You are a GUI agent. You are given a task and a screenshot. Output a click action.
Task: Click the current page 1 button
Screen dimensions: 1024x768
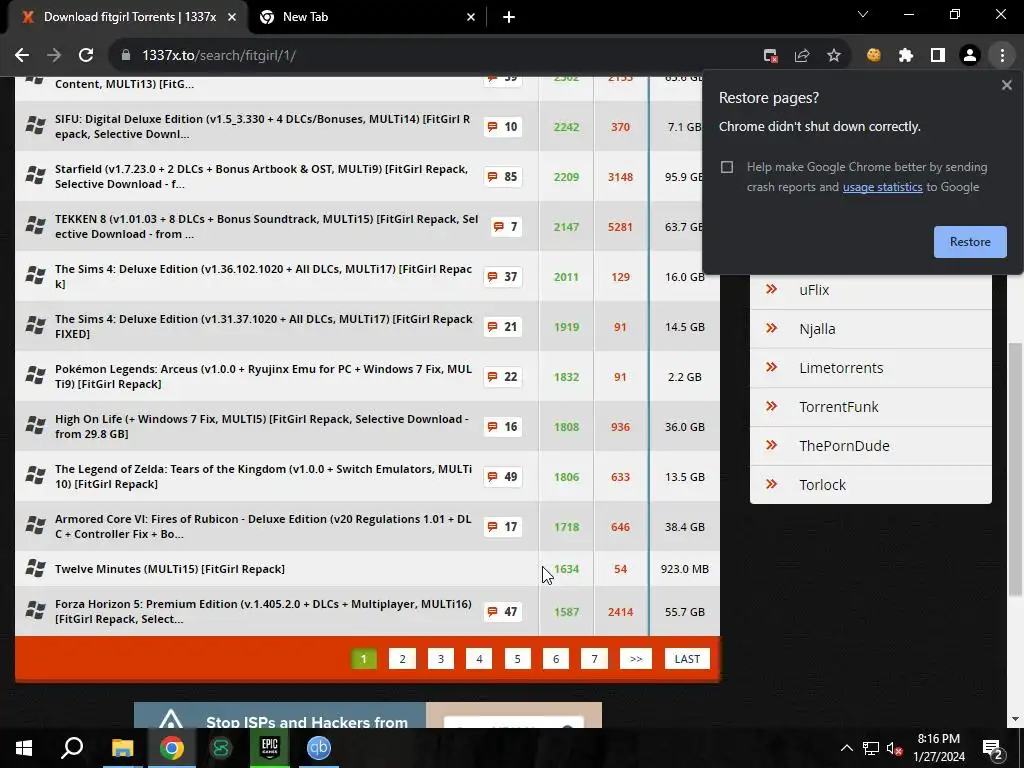(x=364, y=659)
